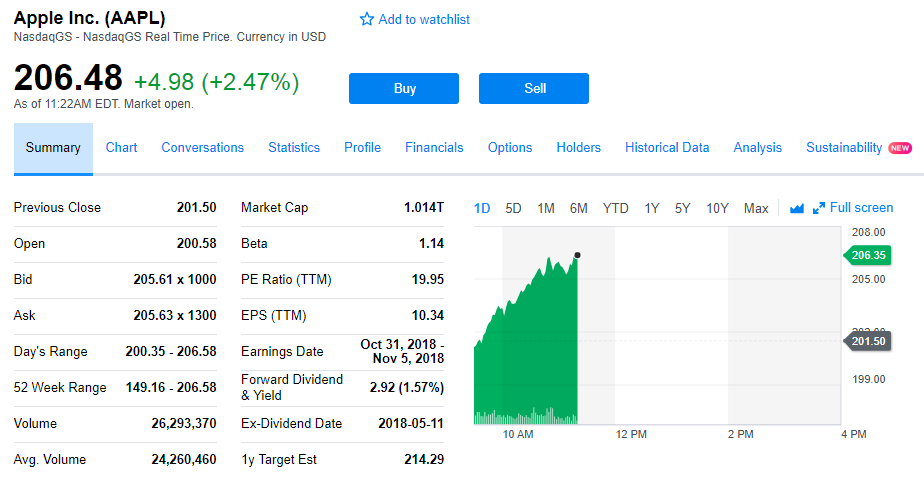
Task: Show the Max chart range
Action: [x=756, y=208]
